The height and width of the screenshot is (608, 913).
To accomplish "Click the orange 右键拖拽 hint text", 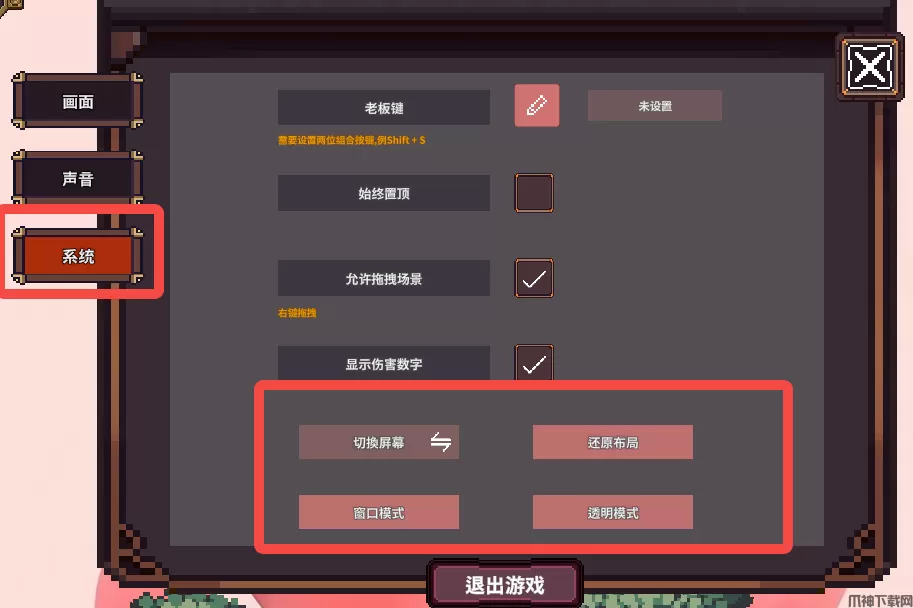I will pos(297,313).
